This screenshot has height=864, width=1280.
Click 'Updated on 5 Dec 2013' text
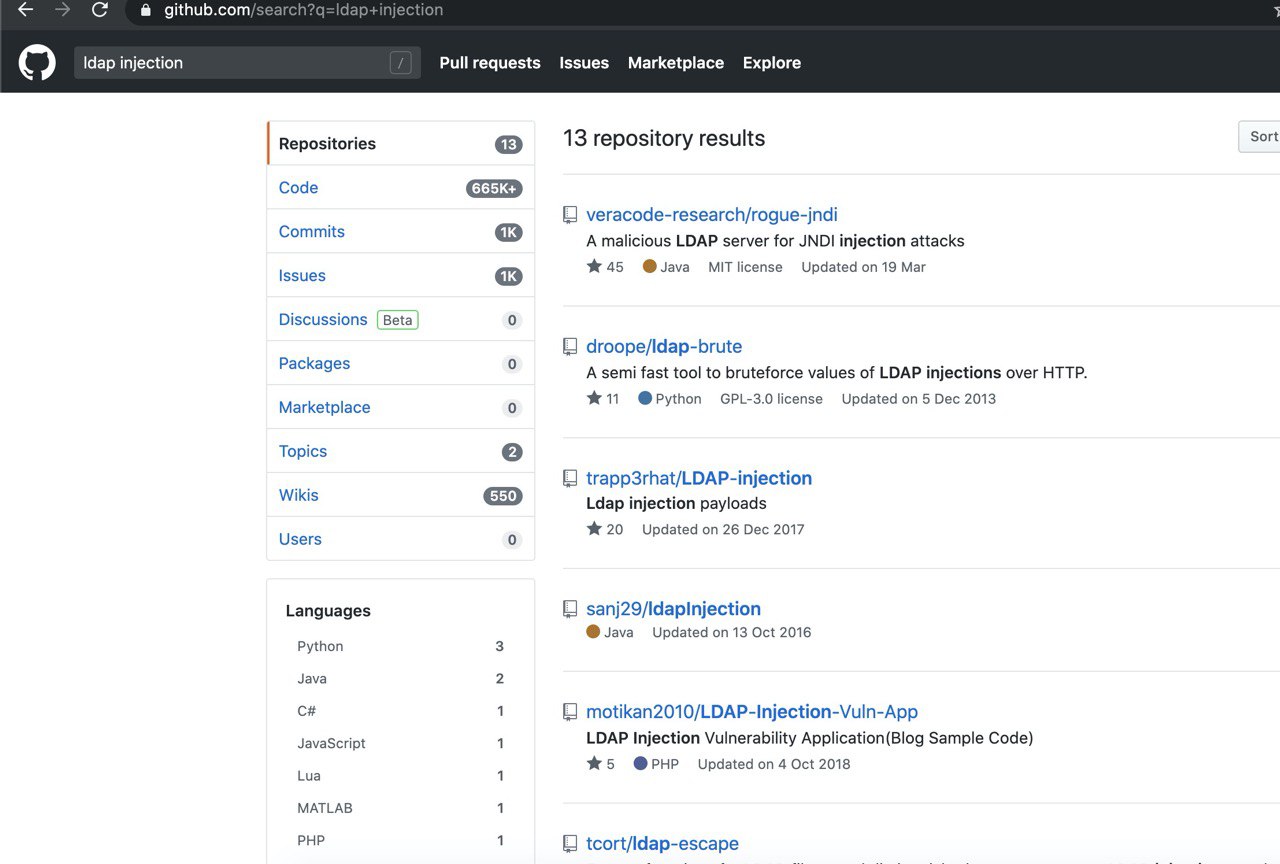coord(918,398)
